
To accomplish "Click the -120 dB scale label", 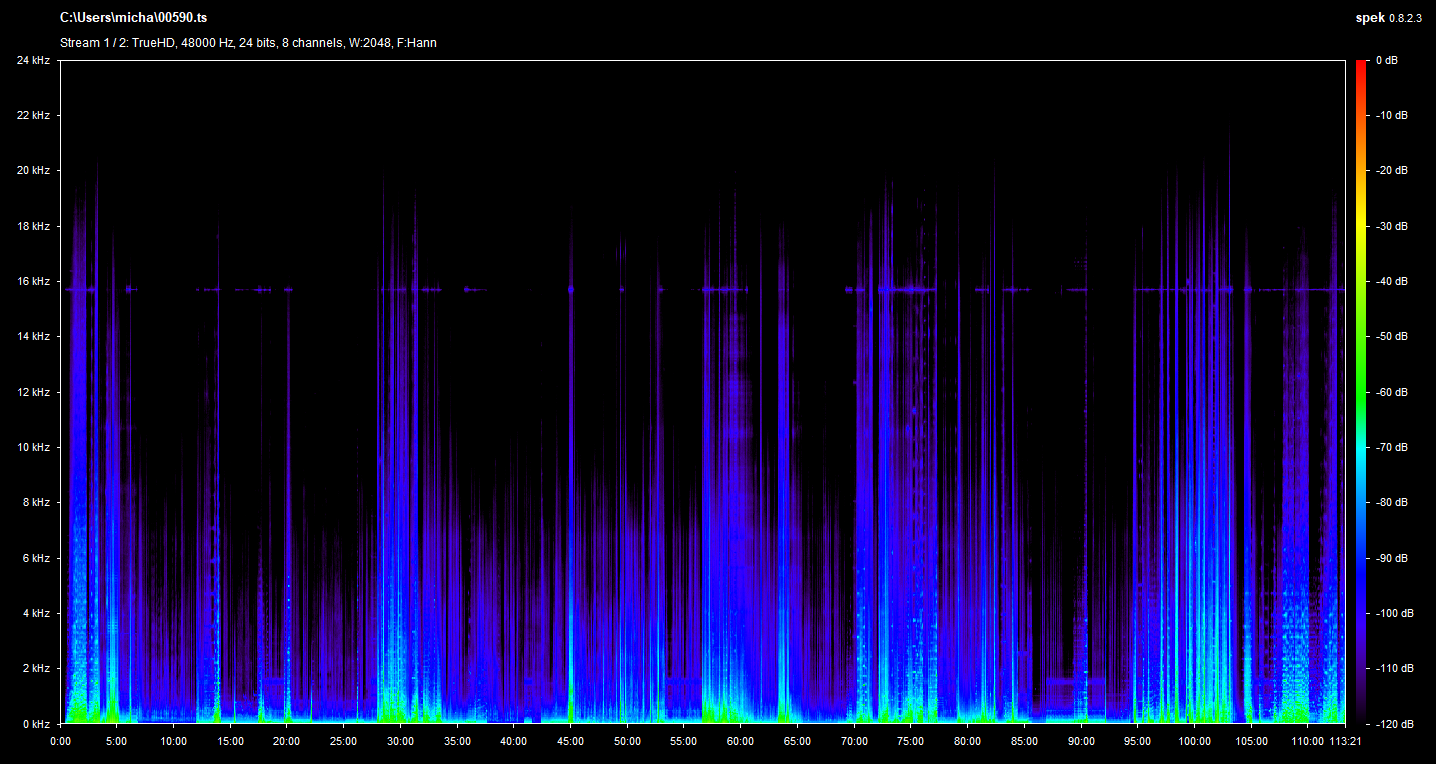I will coord(1394,723).
